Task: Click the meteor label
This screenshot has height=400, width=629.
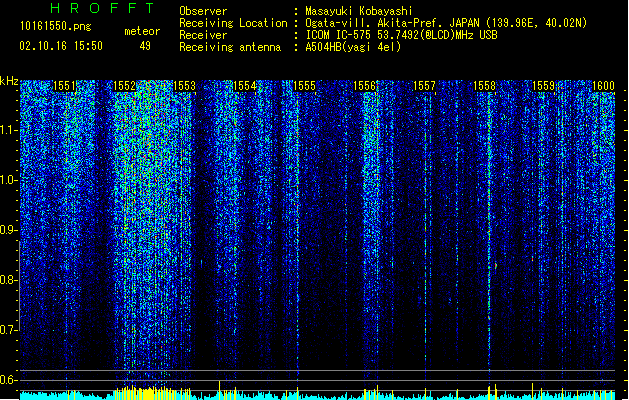Action: (x=142, y=31)
